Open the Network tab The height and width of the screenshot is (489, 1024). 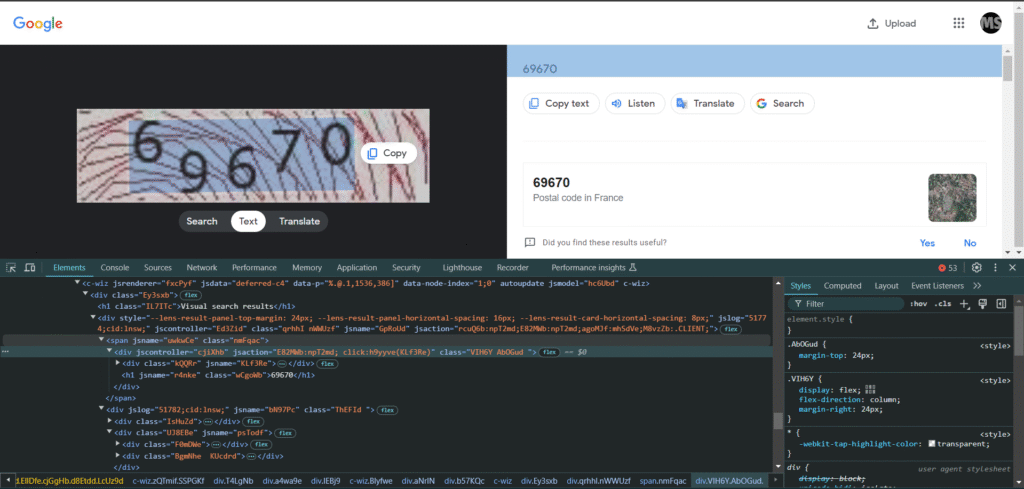pos(201,268)
